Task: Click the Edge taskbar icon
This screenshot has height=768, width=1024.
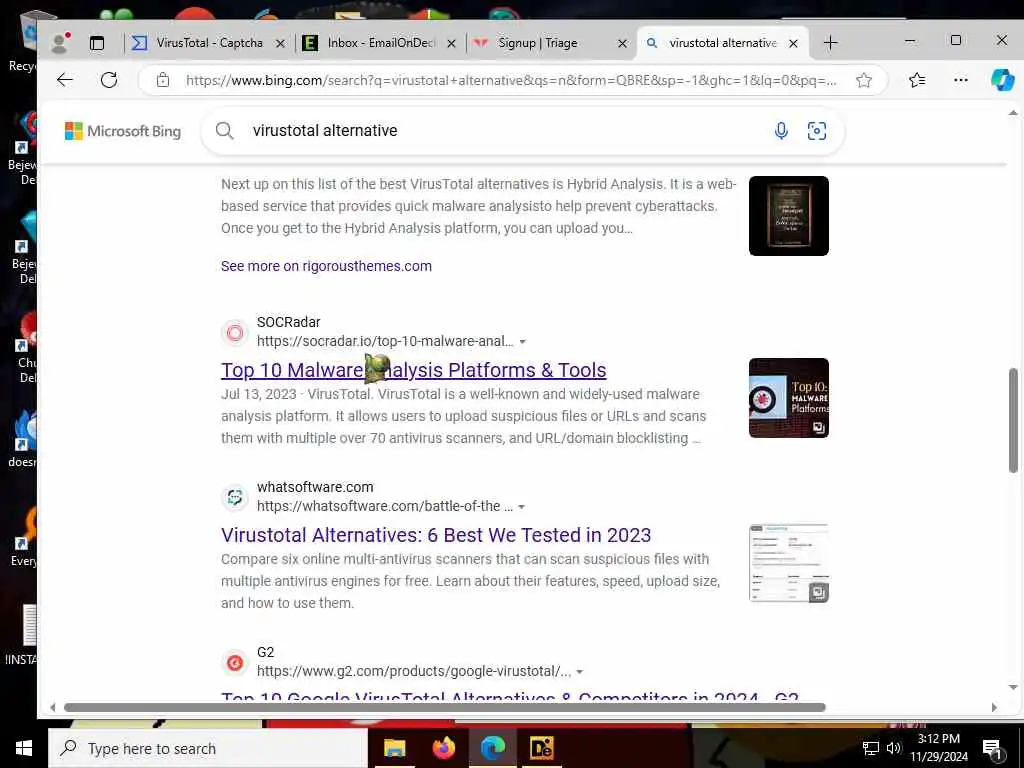Action: coord(492,748)
